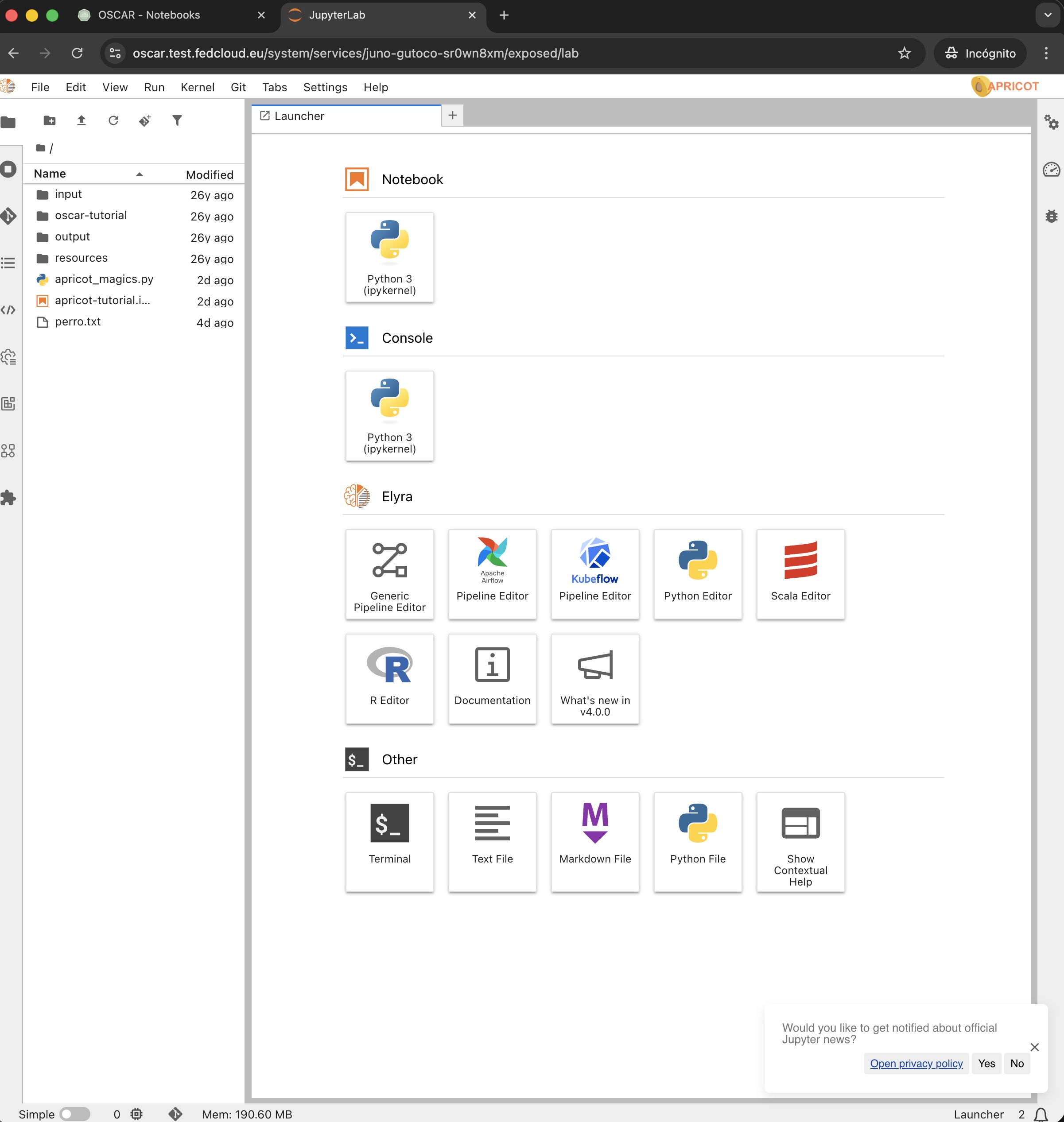
Task: Open a new Terminal from the launcher
Action: pos(389,843)
